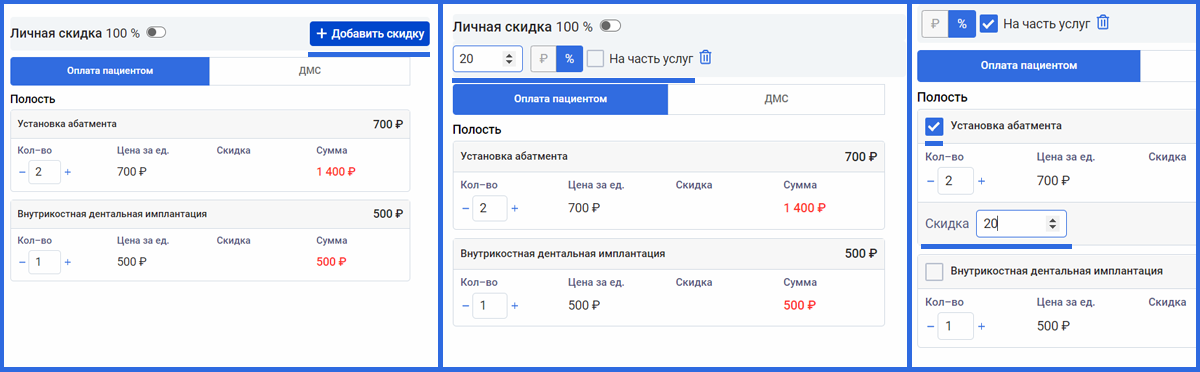Increase quantity with plus under checked "Установка абатмента"
Image resolution: width=1200 pixels, height=372 pixels.
[981, 181]
